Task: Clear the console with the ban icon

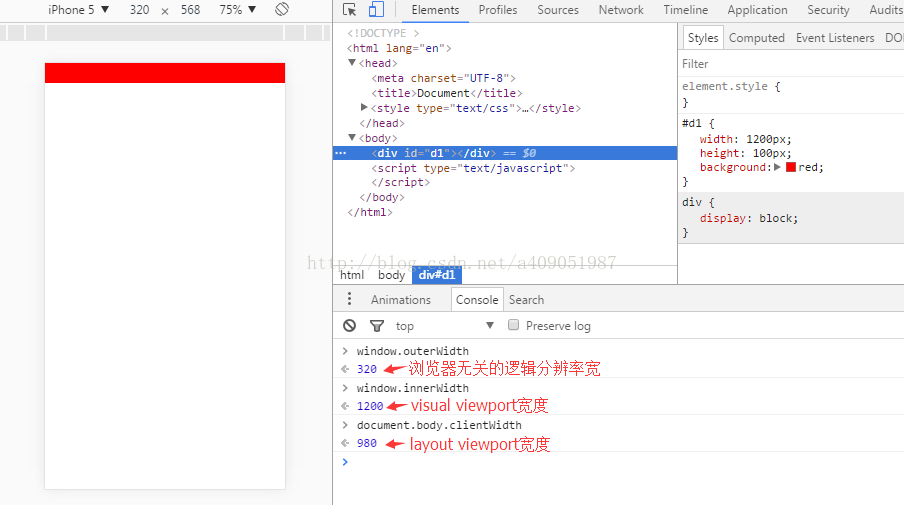Action: tap(349, 326)
